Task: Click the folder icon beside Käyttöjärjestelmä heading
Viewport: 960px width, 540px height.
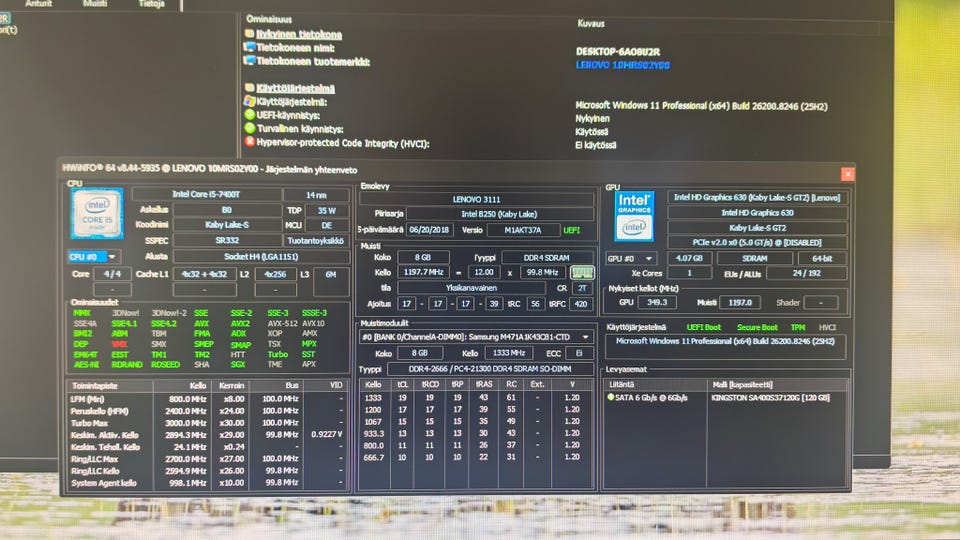Action: tap(250, 88)
